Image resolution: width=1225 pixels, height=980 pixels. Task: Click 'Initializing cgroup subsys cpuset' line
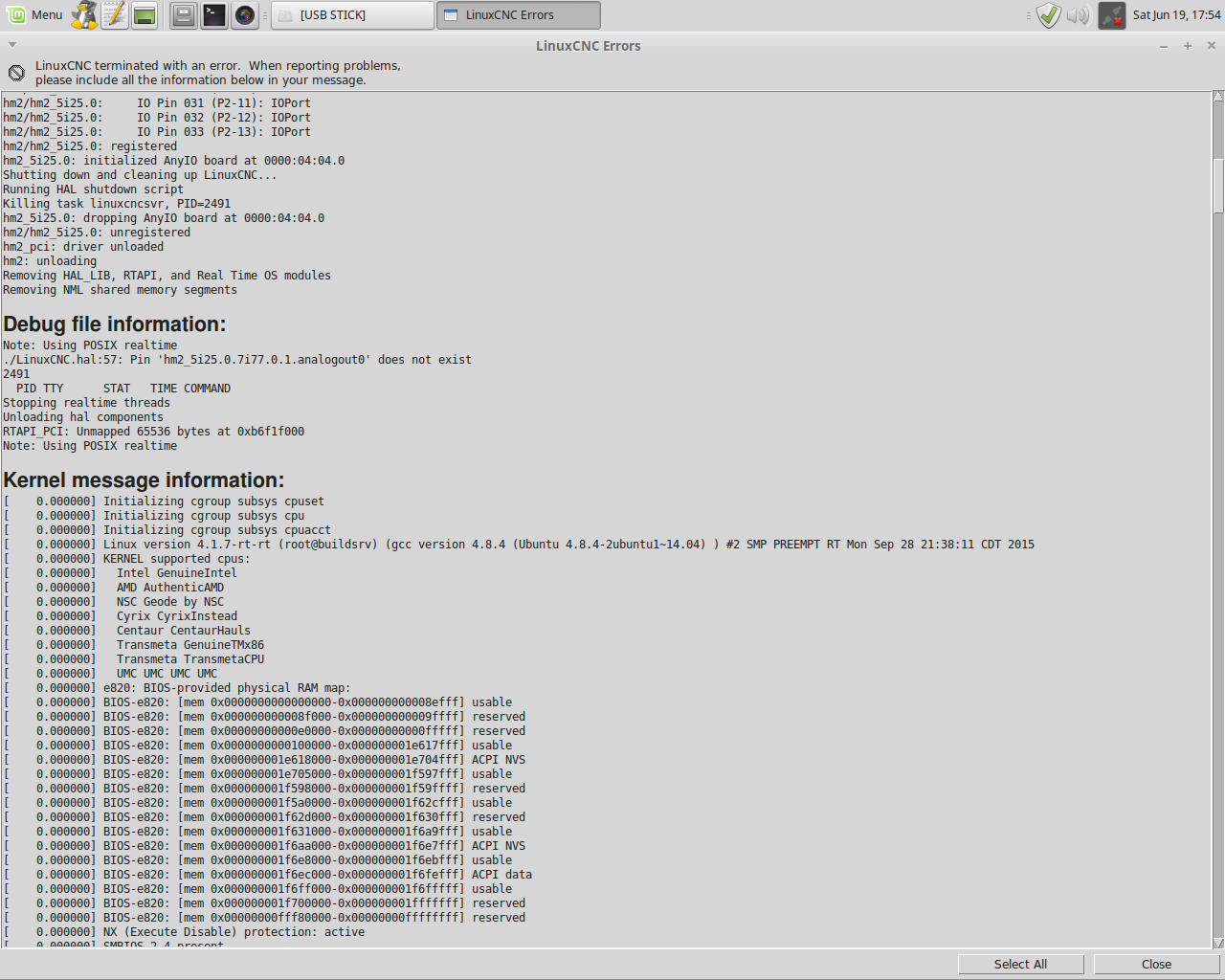[164, 501]
